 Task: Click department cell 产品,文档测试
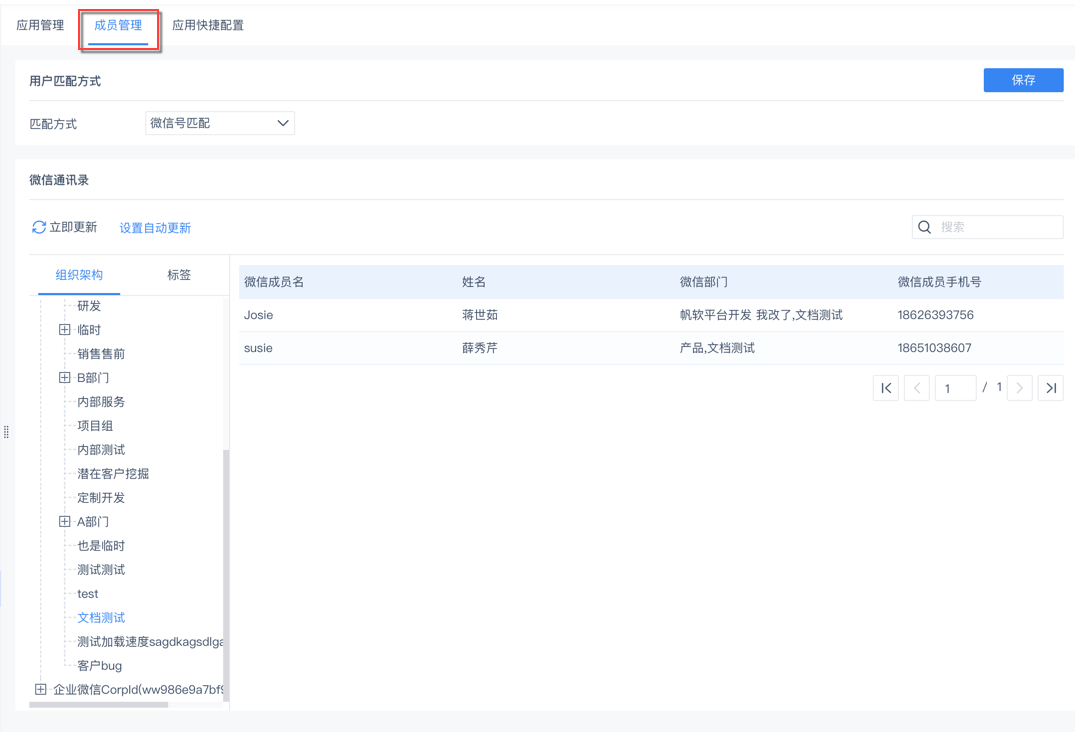click(717, 347)
